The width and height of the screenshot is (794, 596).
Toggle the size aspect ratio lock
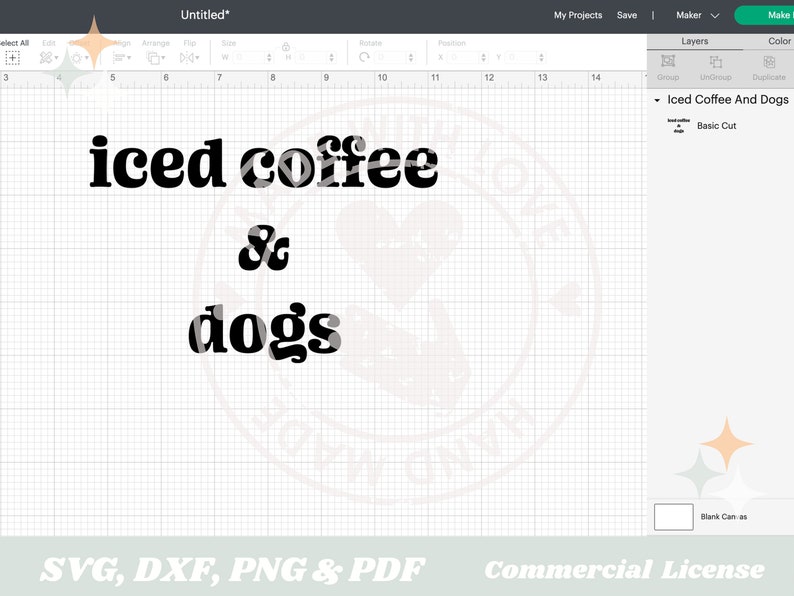tap(286, 47)
